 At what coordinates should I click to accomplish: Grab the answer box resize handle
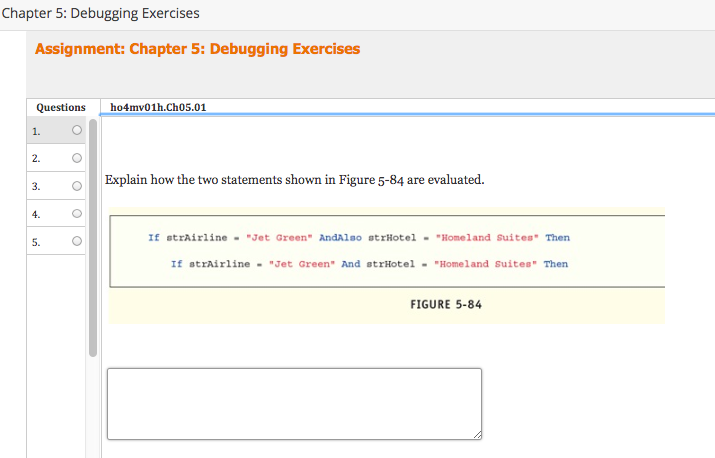tap(477, 435)
